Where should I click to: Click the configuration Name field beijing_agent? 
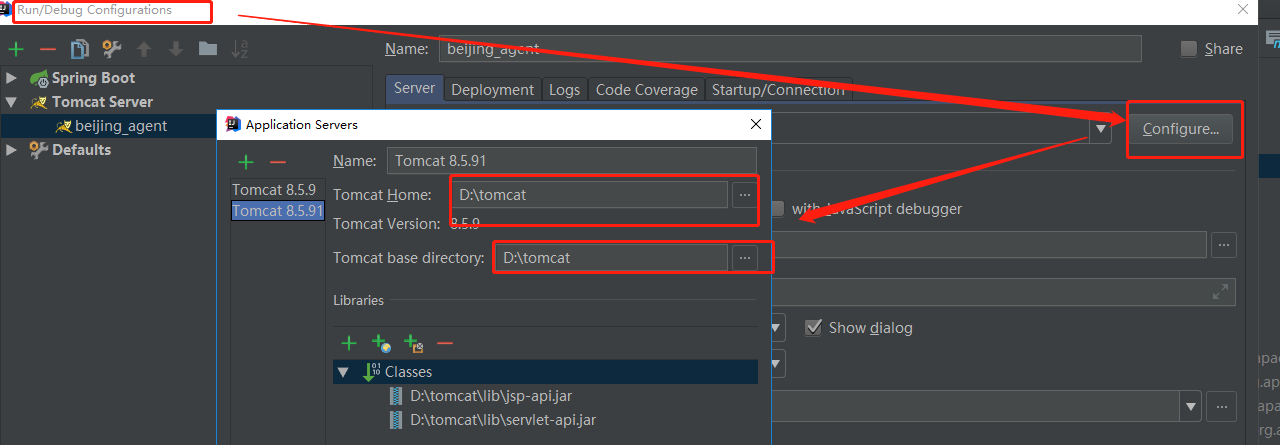point(789,49)
